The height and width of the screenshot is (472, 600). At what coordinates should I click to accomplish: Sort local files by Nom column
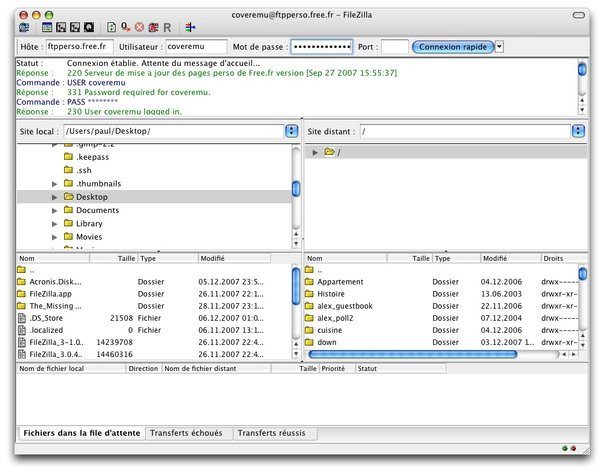53,258
